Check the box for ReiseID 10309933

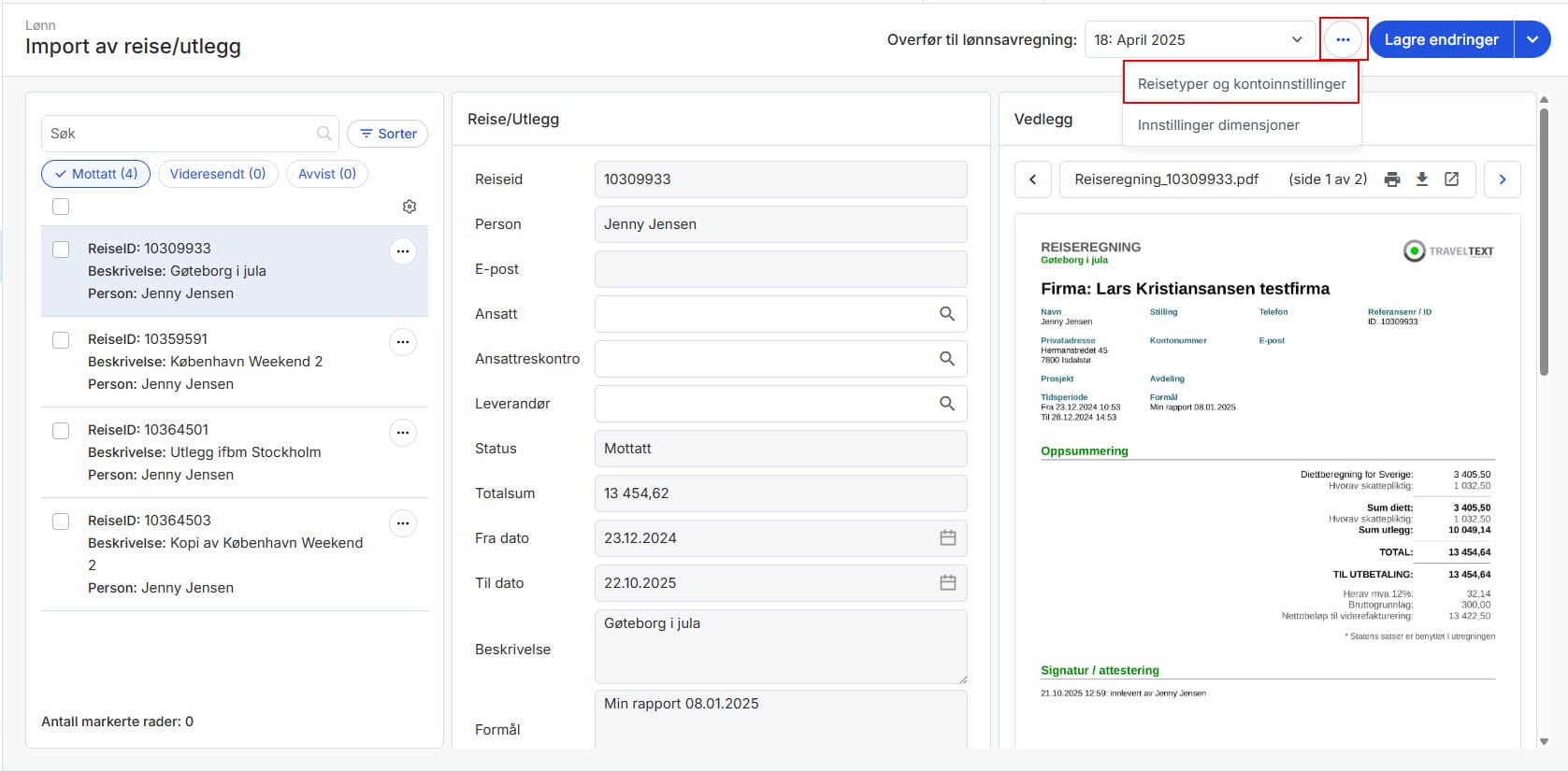(x=61, y=250)
